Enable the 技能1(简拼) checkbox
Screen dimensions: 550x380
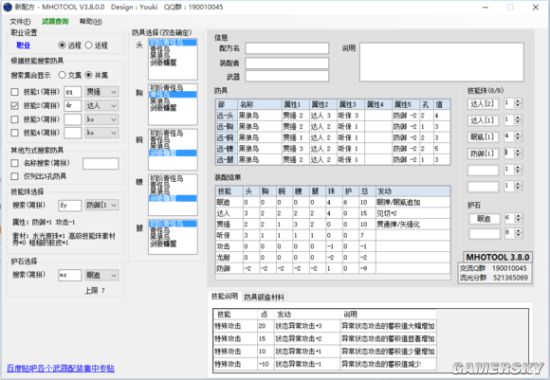coord(15,92)
